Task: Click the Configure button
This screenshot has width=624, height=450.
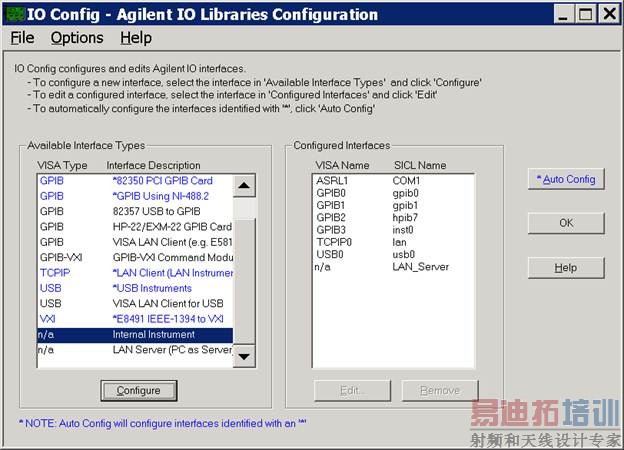Action: click(138, 391)
